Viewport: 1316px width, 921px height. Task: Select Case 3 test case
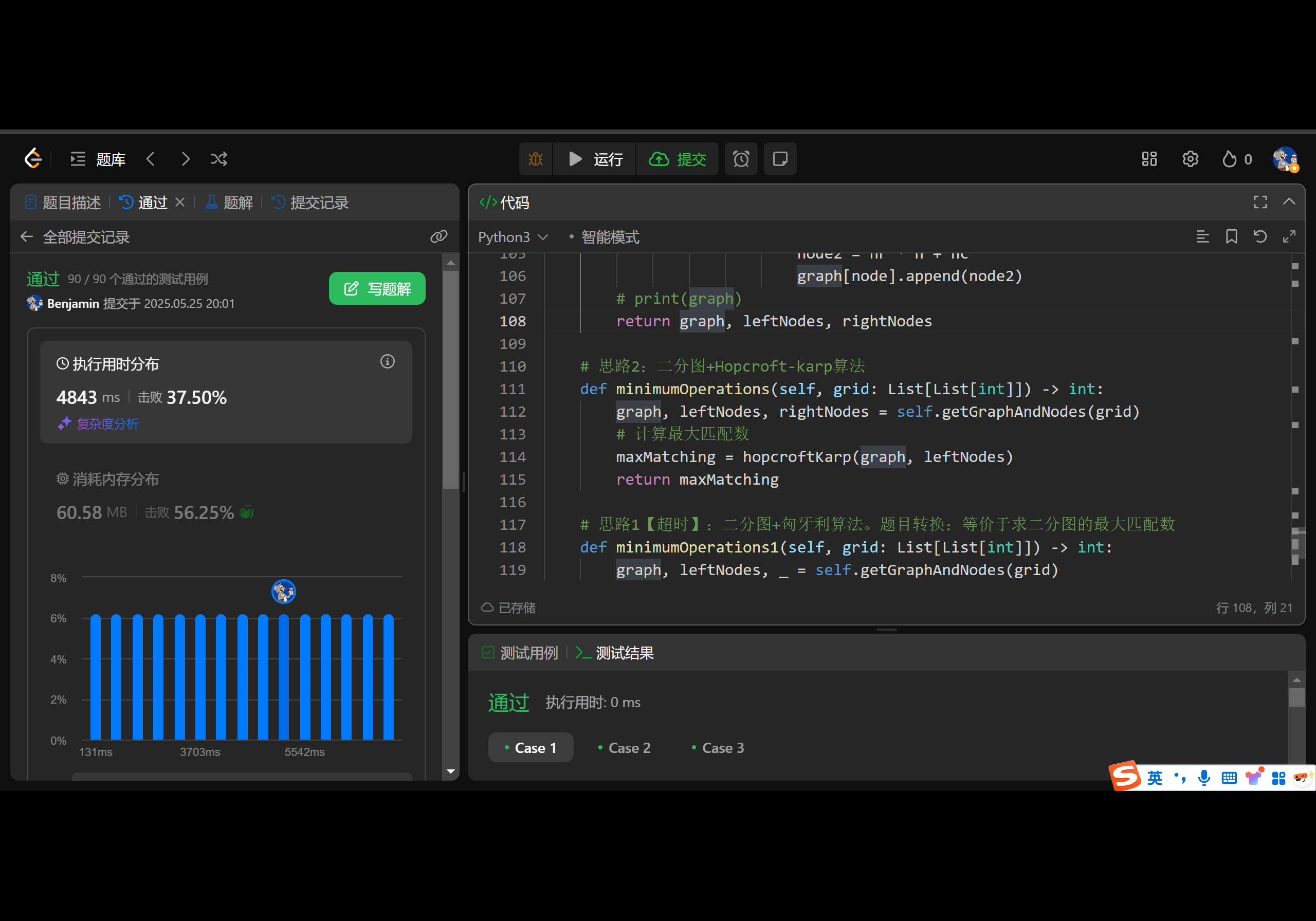click(x=718, y=747)
